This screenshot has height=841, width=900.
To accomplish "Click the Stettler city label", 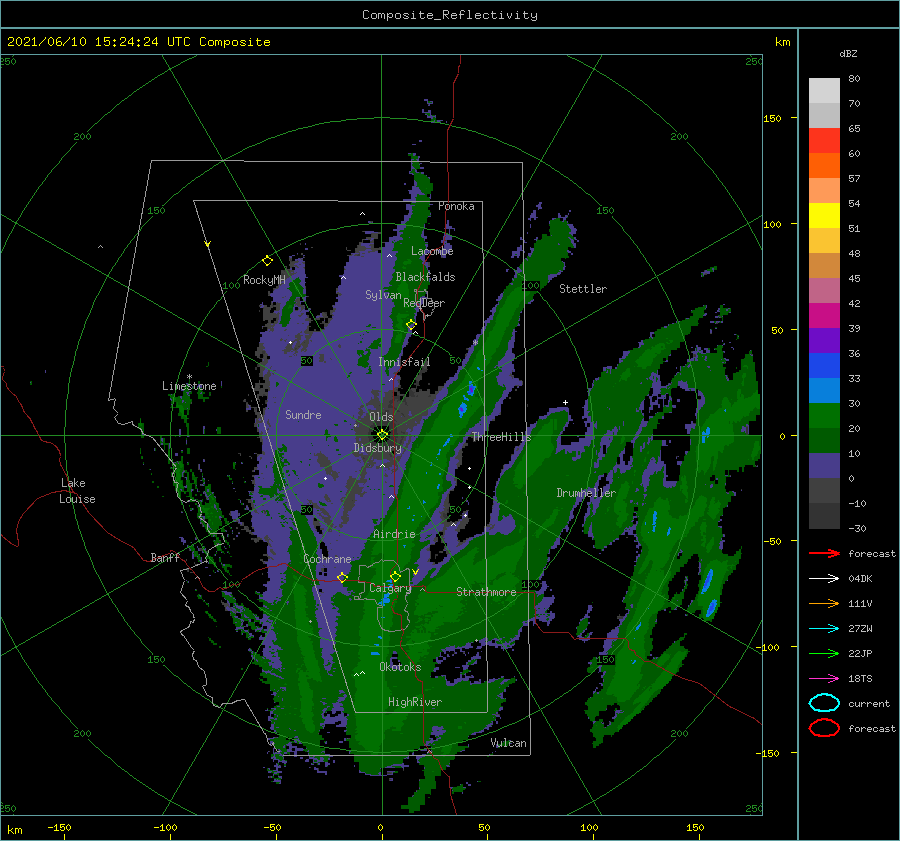I will (583, 289).
